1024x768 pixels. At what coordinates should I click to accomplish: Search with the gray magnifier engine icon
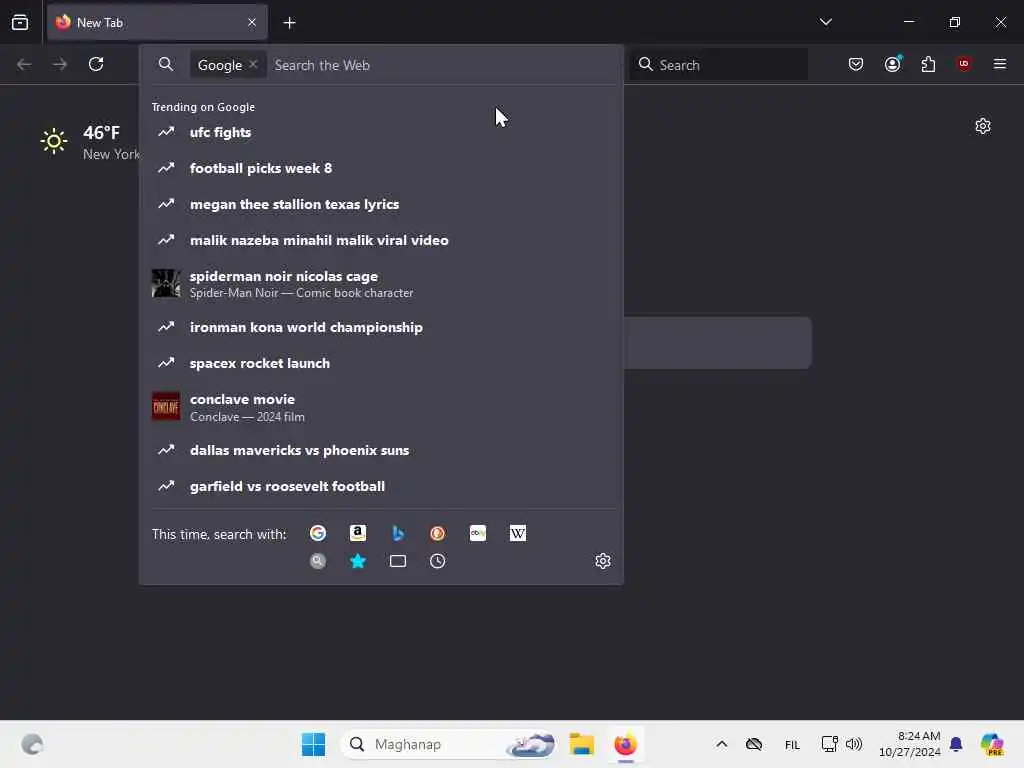[318, 561]
